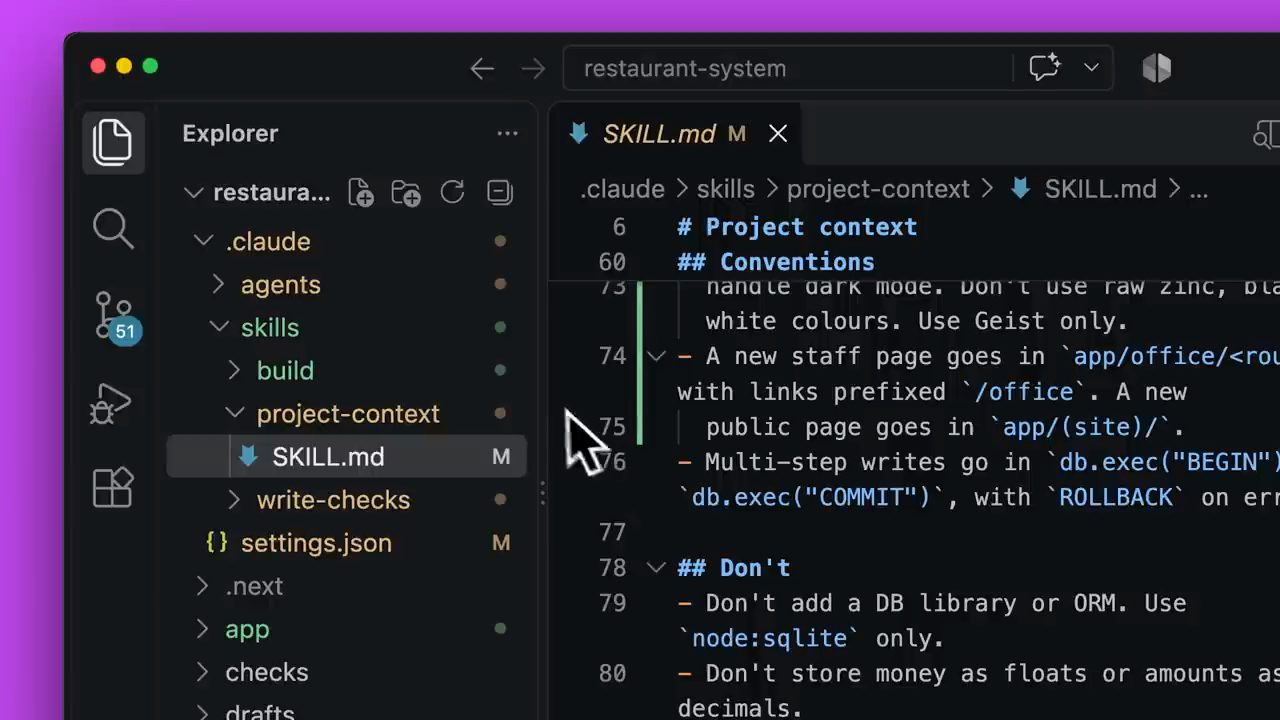Click the breadcrumb ellipsis after SKILL.md
Viewport: 1280px width, 720px height.
[1198, 189]
